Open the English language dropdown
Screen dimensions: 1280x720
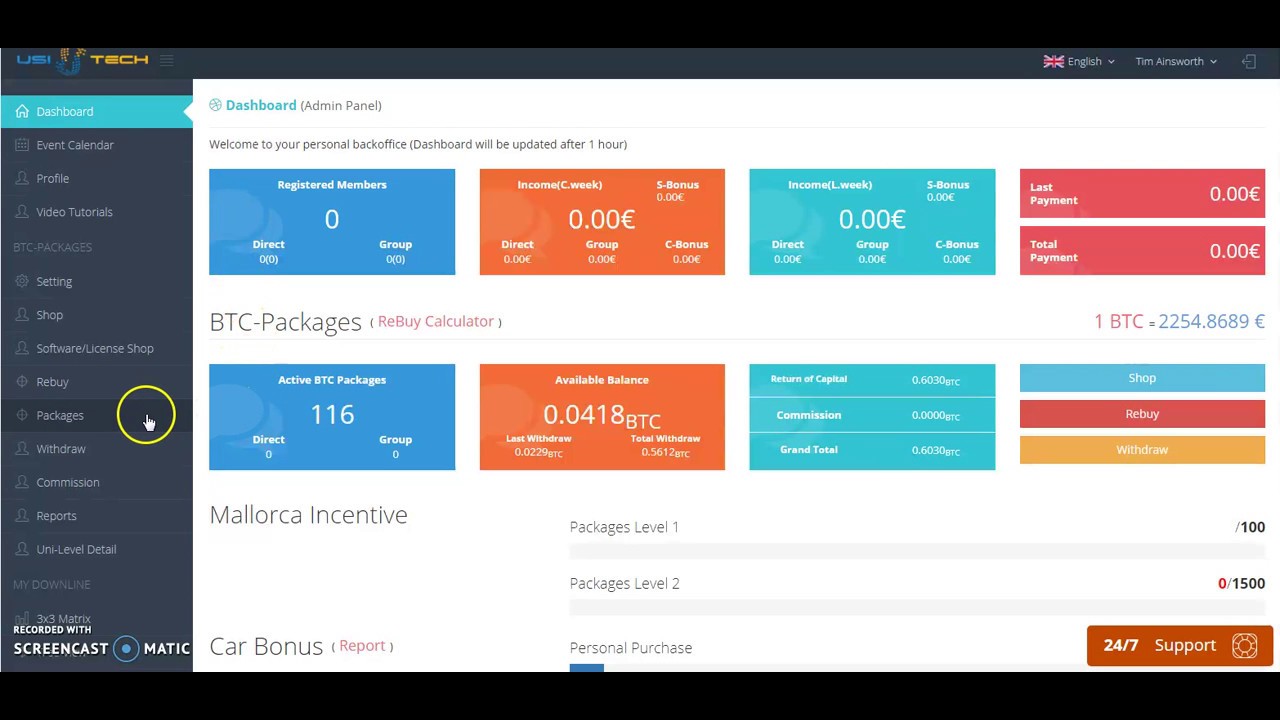coord(1079,61)
